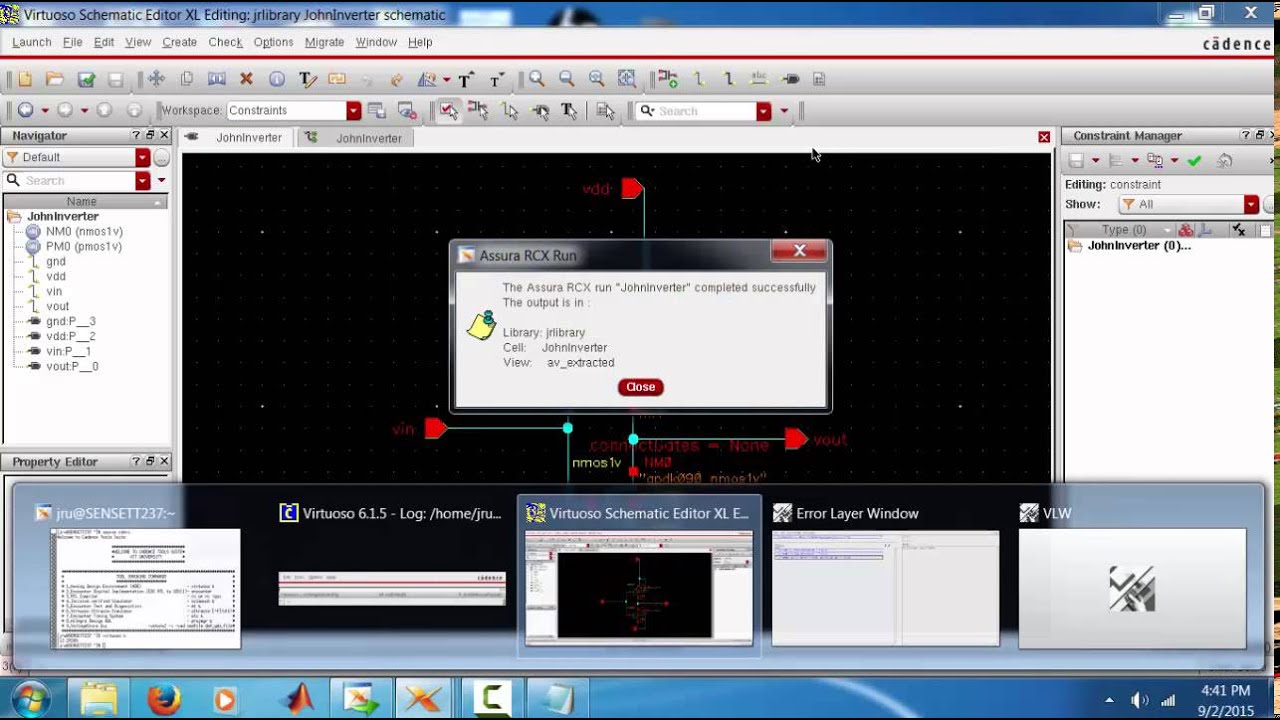The width and height of the screenshot is (1280, 720).
Task: Click the red X Delete icon
Action: click(x=246, y=79)
